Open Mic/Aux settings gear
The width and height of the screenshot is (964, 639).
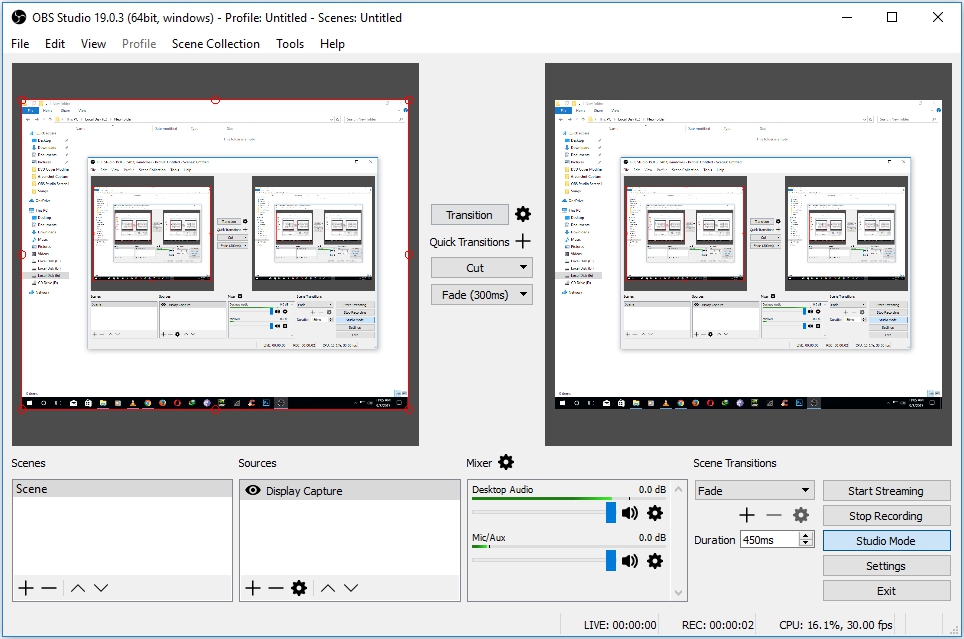click(655, 561)
